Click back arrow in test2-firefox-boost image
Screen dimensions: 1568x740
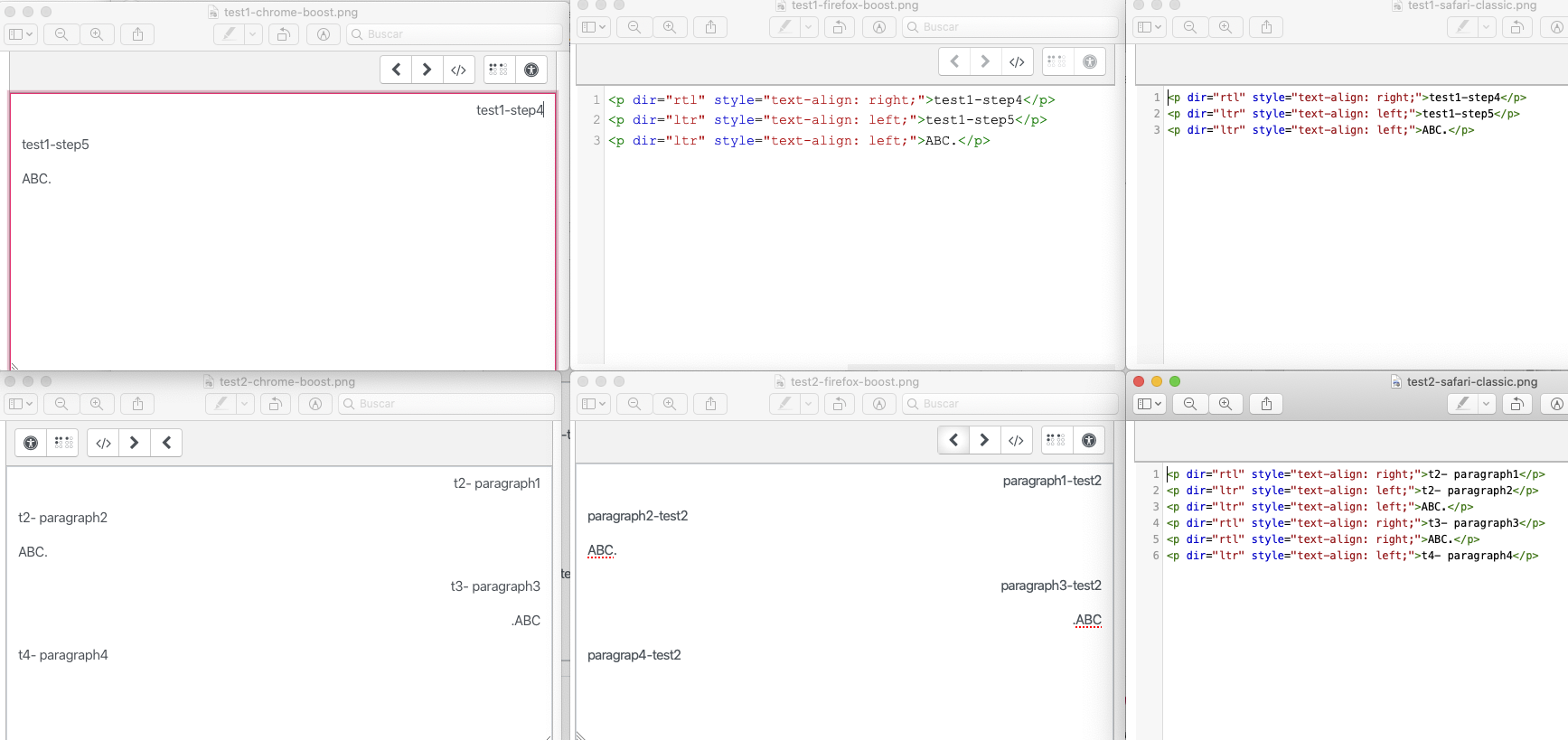[x=953, y=440]
